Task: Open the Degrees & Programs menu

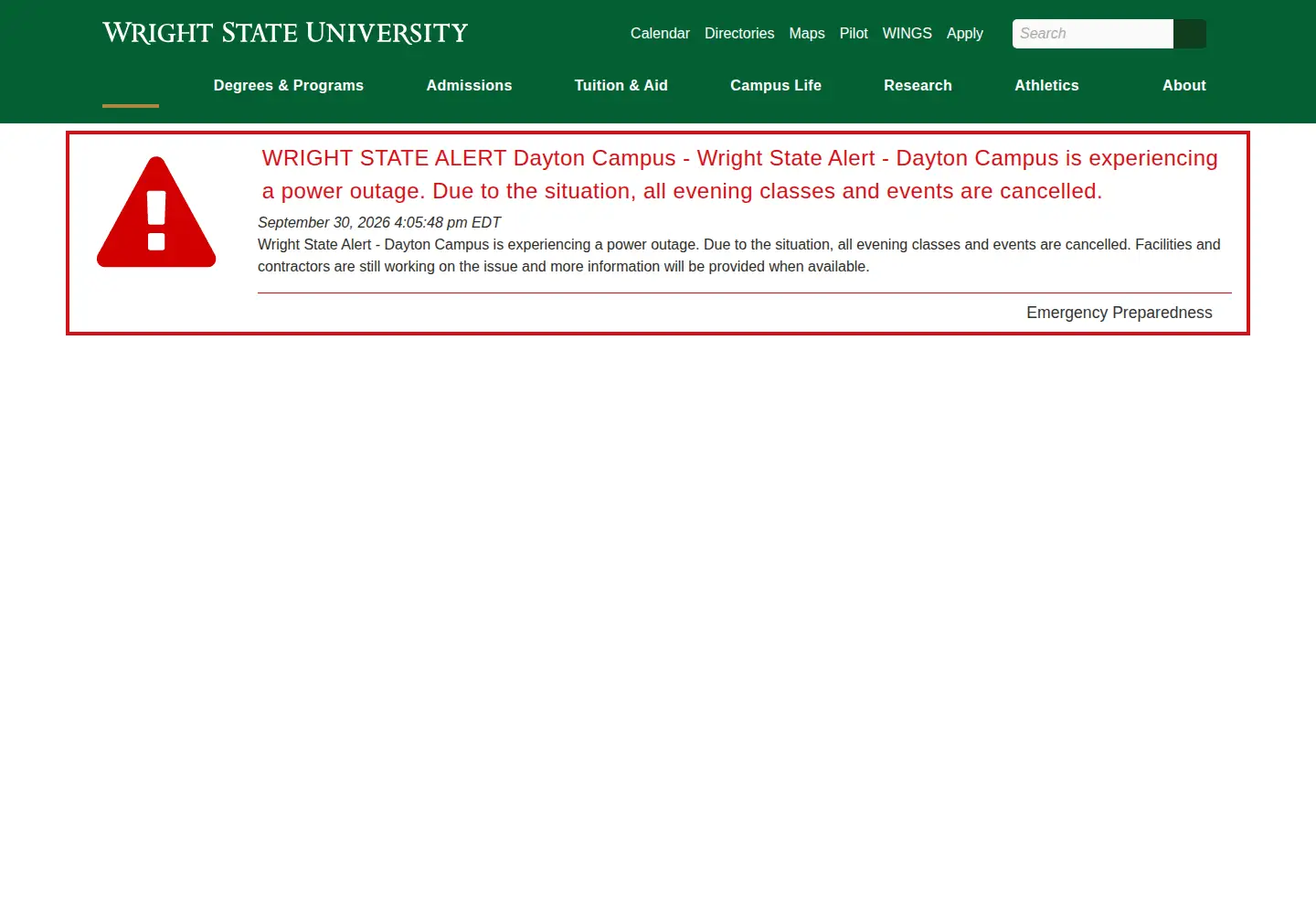Action: pyautogui.click(x=289, y=85)
